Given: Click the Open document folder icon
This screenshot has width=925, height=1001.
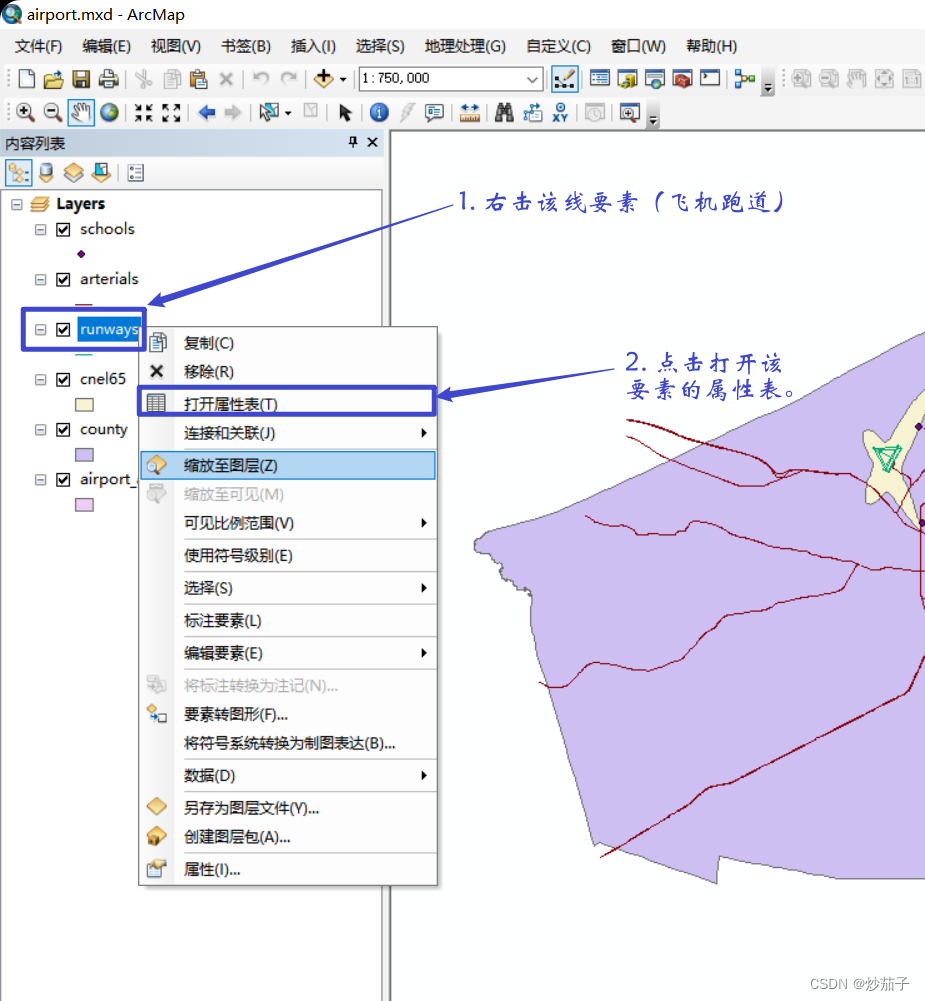Looking at the screenshot, I should (x=54, y=79).
